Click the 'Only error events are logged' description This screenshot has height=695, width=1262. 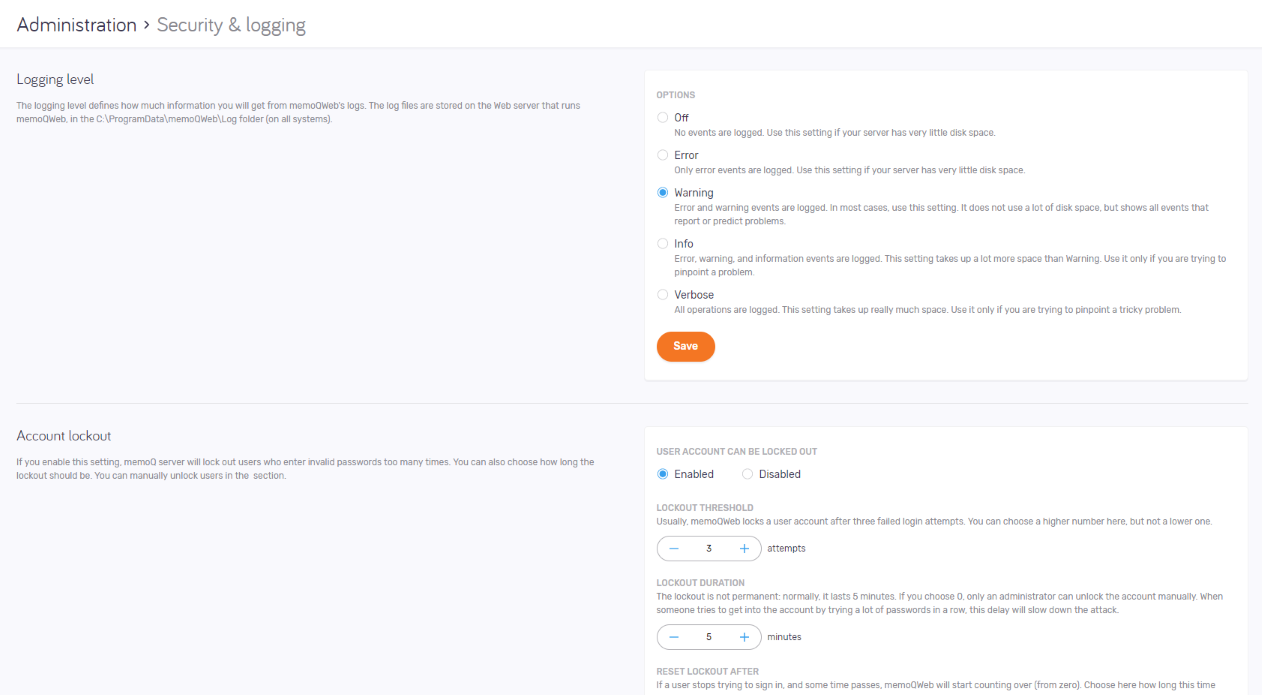pos(849,170)
